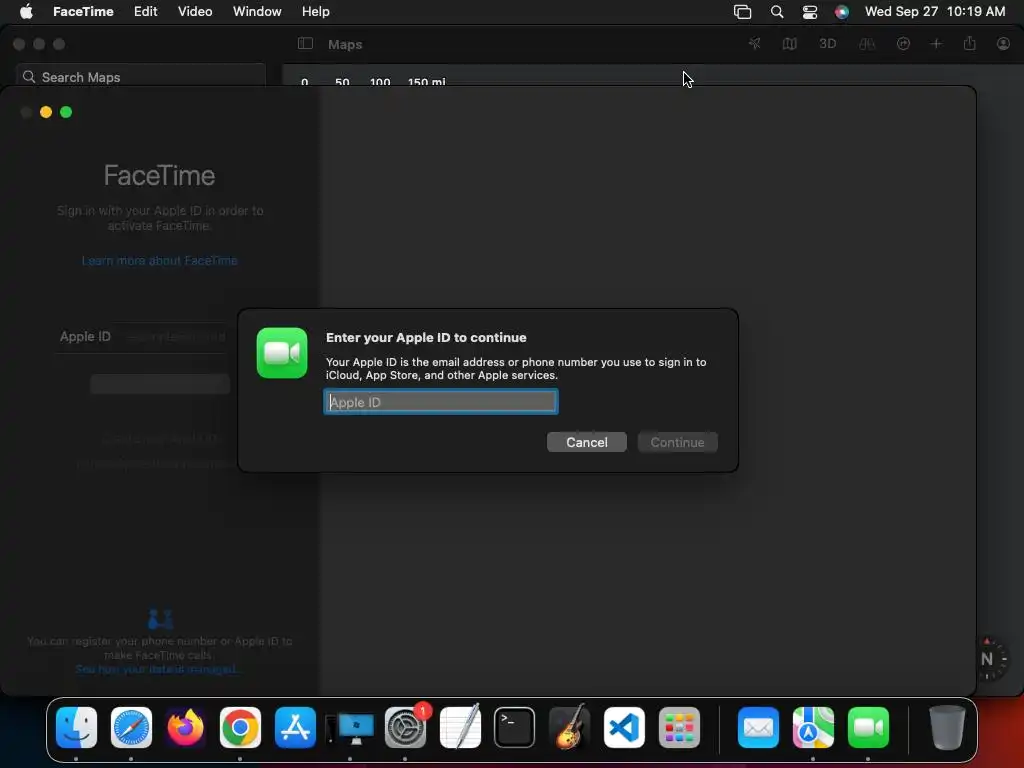Open the Apple menu
Screen dimensions: 1024x768
tap(26, 12)
